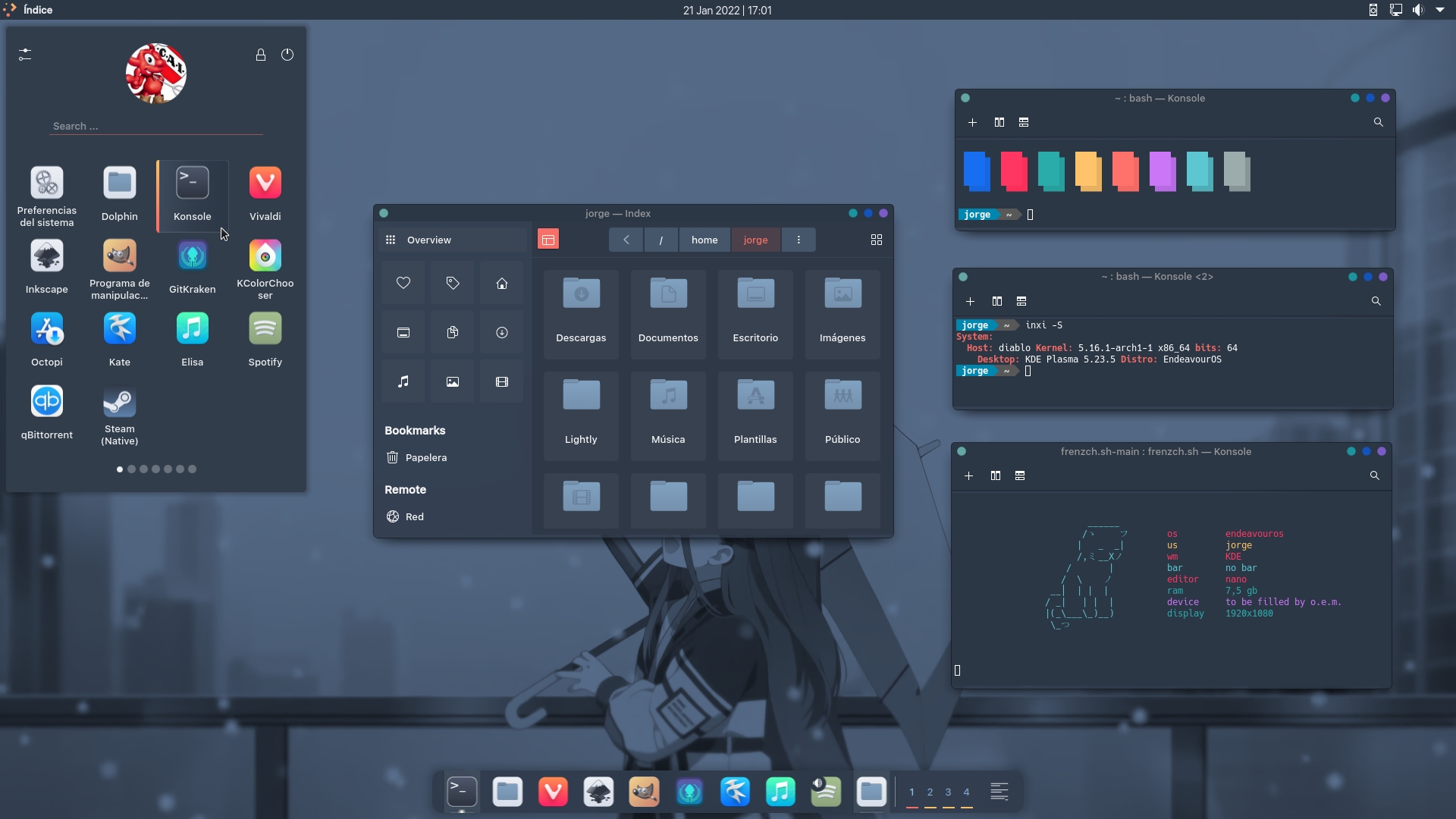
Task: Toggle the Index sidebar with the red panel icon
Action: click(548, 239)
